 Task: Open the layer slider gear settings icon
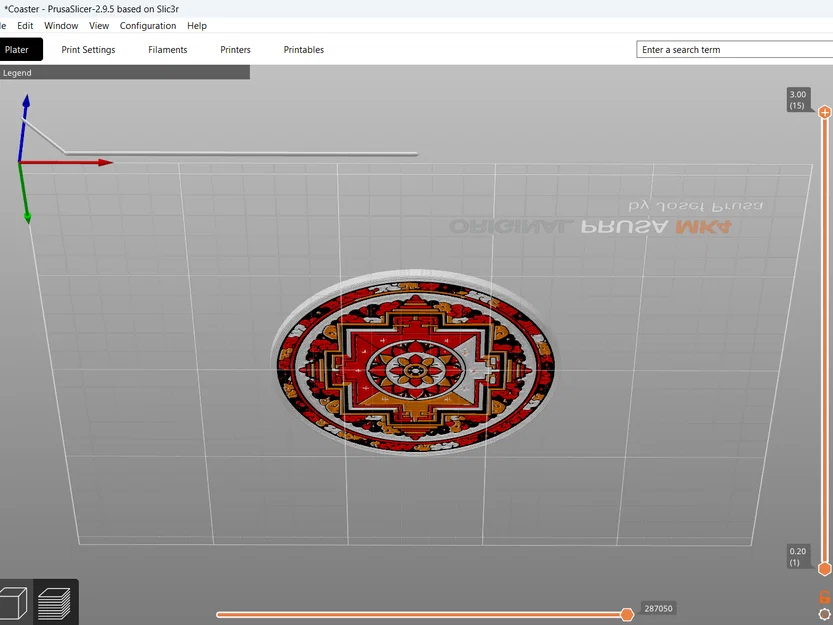click(824, 614)
